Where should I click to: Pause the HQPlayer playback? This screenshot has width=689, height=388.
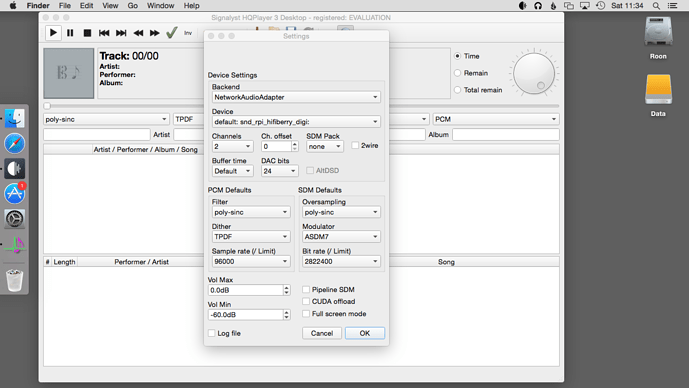coord(70,33)
